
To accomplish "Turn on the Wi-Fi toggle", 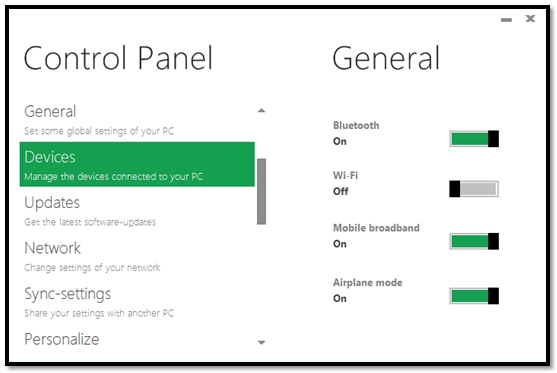I will (474, 189).
